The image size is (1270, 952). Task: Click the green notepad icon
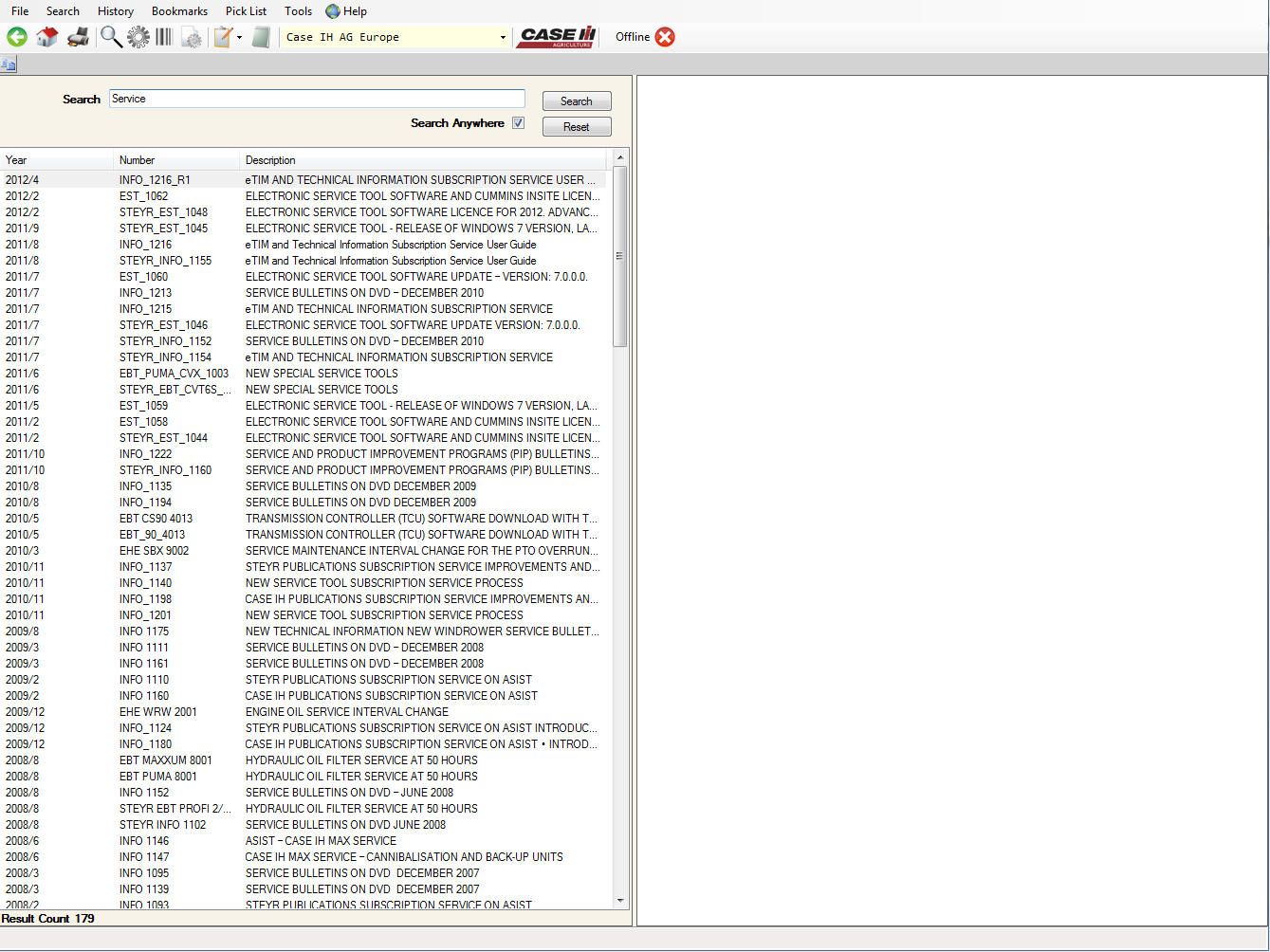click(x=262, y=37)
